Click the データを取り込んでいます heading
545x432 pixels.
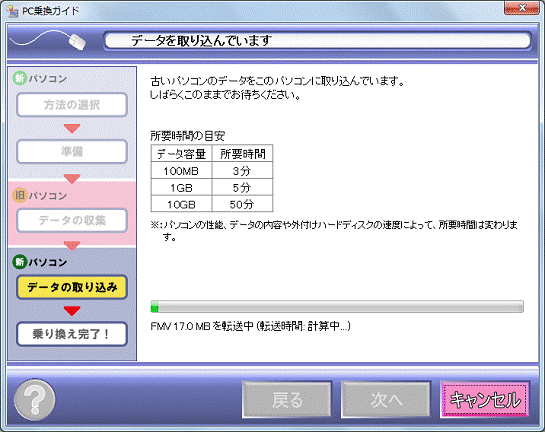tap(202, 41)
